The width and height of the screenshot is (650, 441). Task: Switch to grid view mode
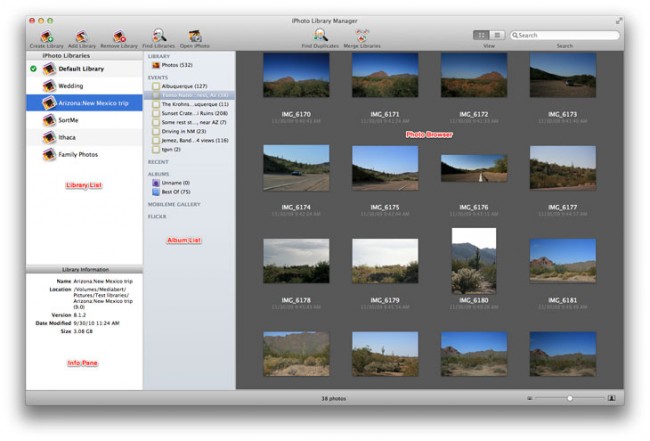[481, 35]
